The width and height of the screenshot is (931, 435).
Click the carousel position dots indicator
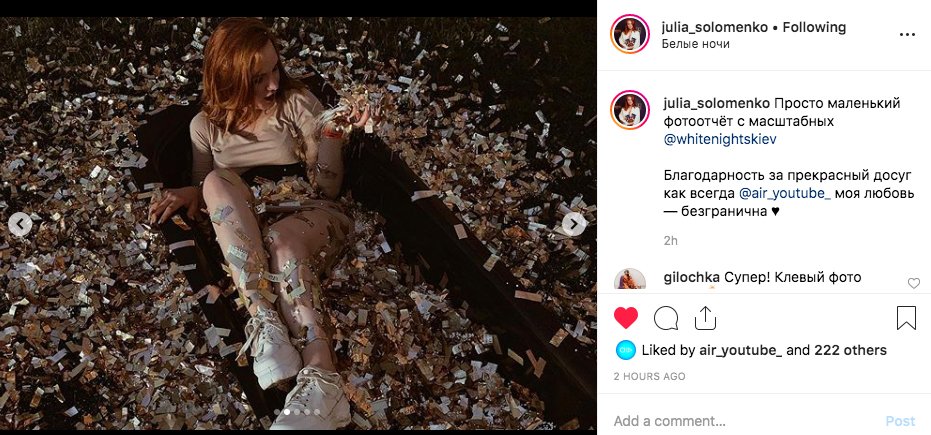pos(298,411)
